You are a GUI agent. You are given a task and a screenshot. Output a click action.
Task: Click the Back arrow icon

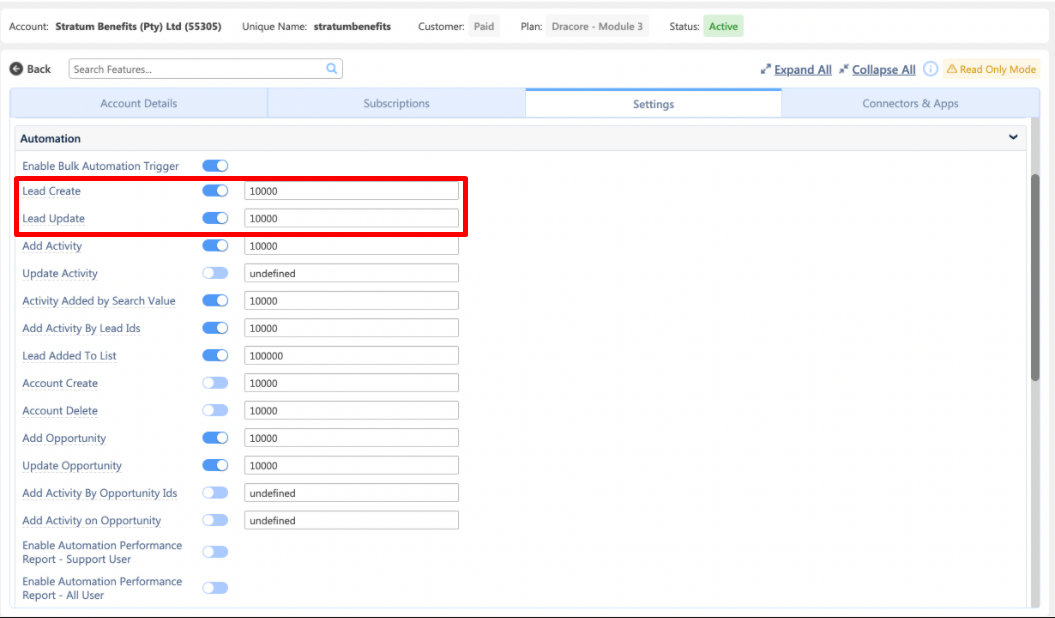[16, 69]
